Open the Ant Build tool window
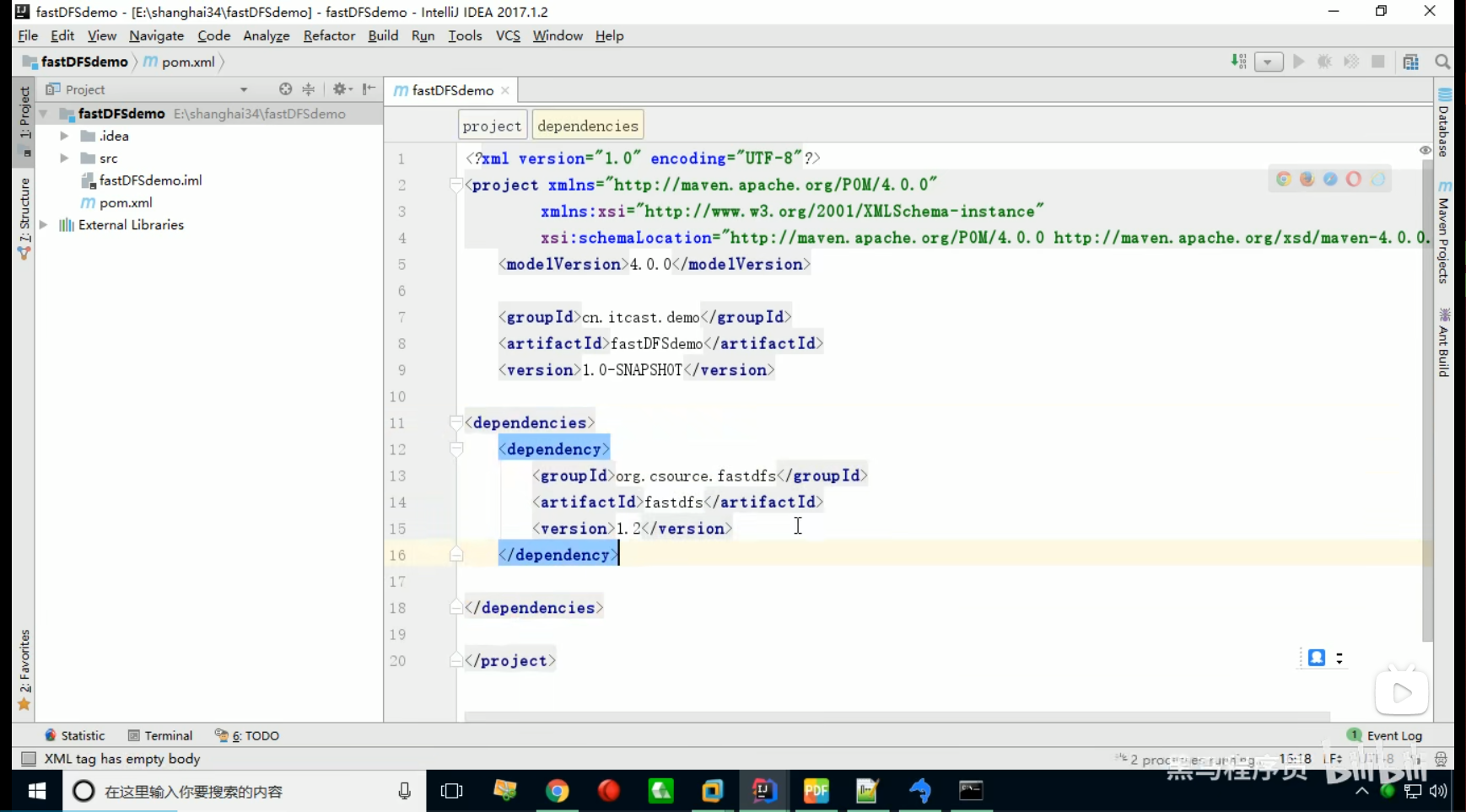This screenshot has height=812, width=1466. 1444,343
